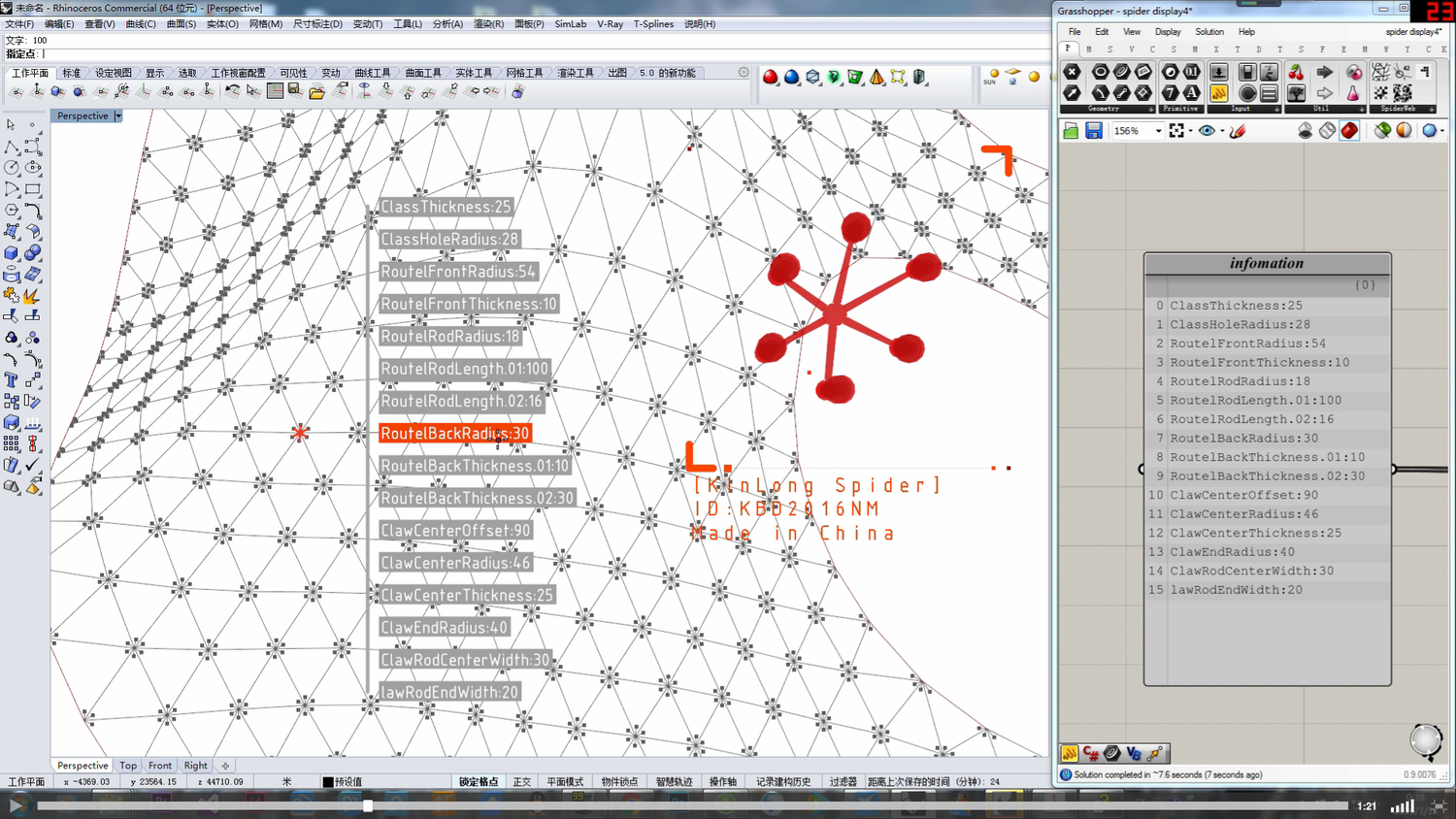Open the Solution menu in Grasshopper
Image resolution: width=1456 pixels, height=819 pixels.
[x=1208, y=32]
